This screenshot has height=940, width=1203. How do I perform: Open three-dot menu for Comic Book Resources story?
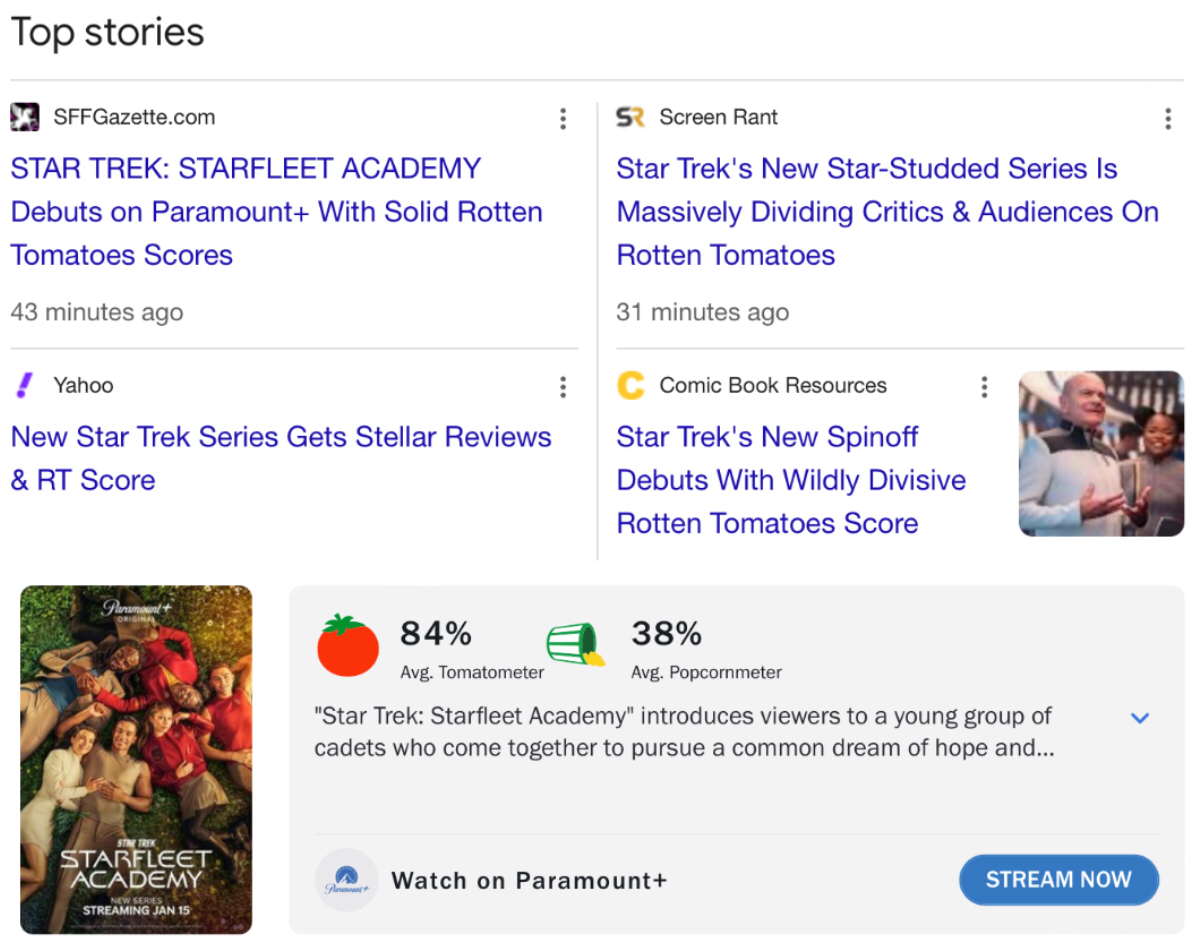984,387
